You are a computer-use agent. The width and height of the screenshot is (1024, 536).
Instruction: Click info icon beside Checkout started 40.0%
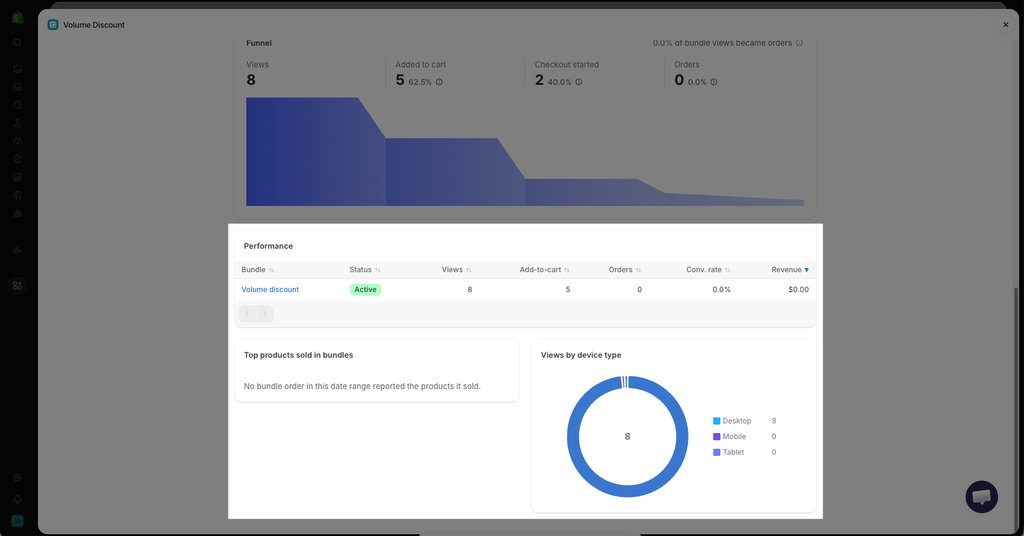(579, 82)
